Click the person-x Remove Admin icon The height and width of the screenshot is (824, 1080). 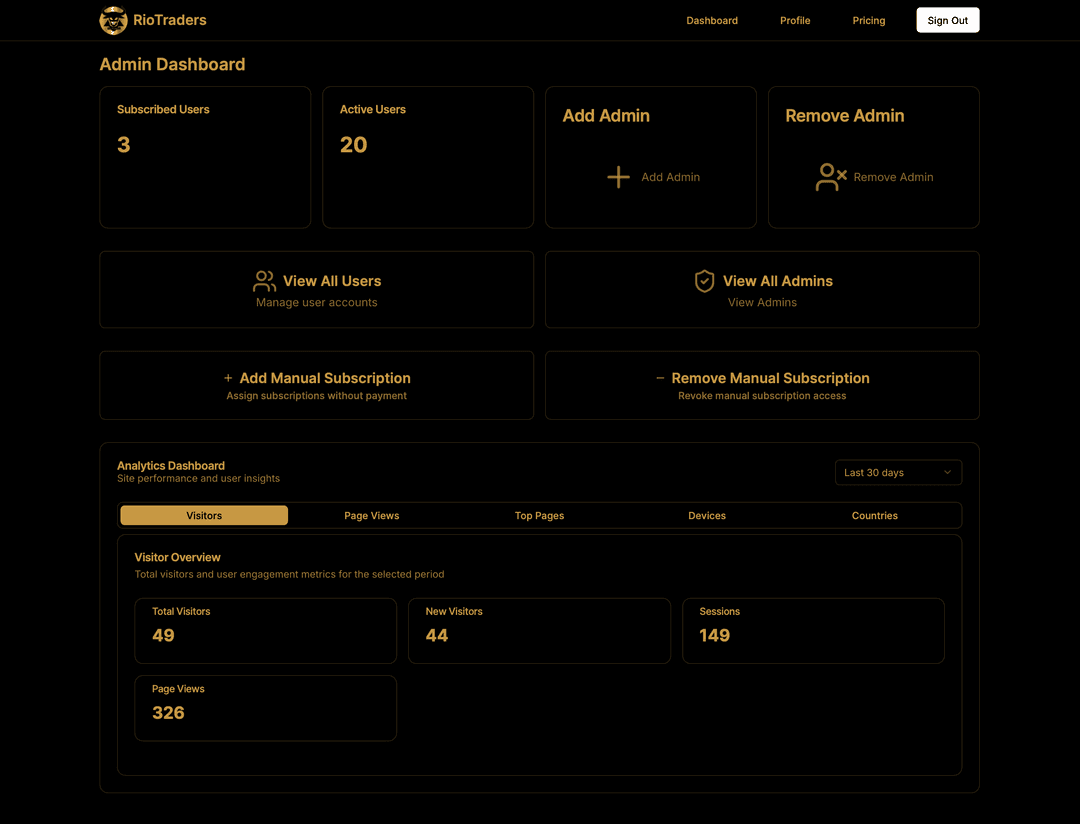(x=830, y=177)
